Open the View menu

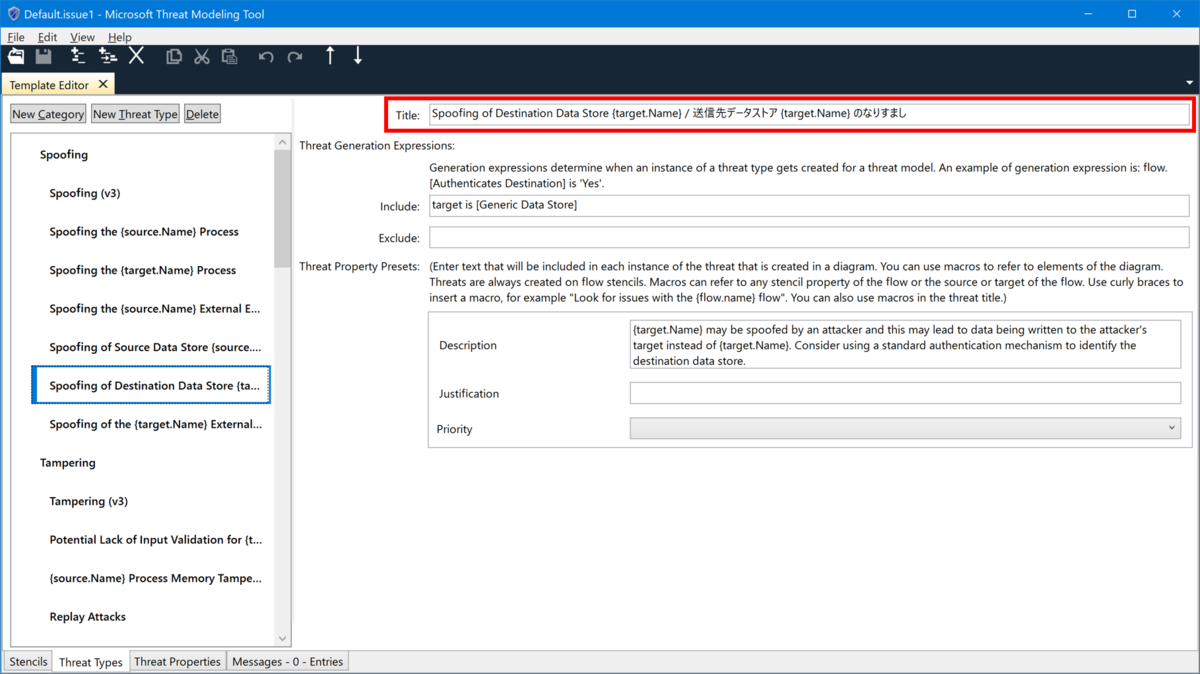click(83, 37)
